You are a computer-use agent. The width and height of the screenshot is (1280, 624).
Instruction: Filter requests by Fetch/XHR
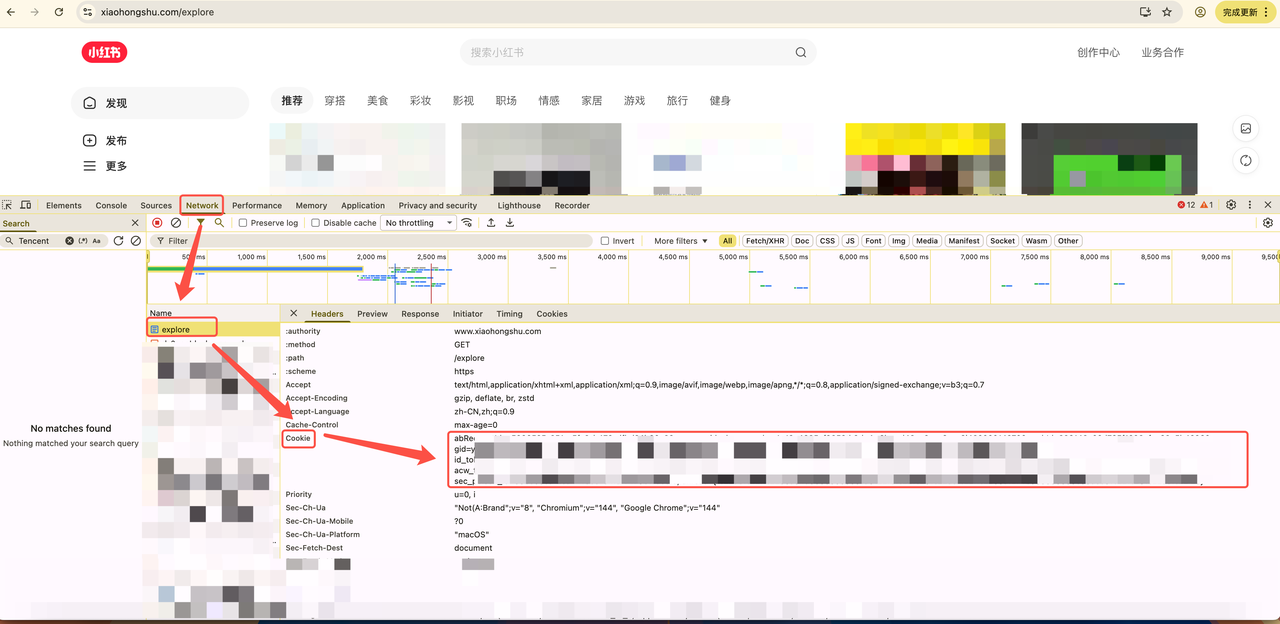[x=765, y=241]
